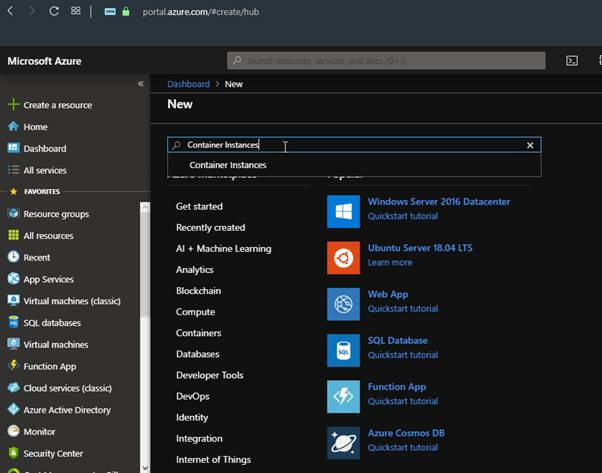The height and width of the screenshot is (473, 602).
Task: Click the Dashboard breadcrumb link
Action: [189, 84]
